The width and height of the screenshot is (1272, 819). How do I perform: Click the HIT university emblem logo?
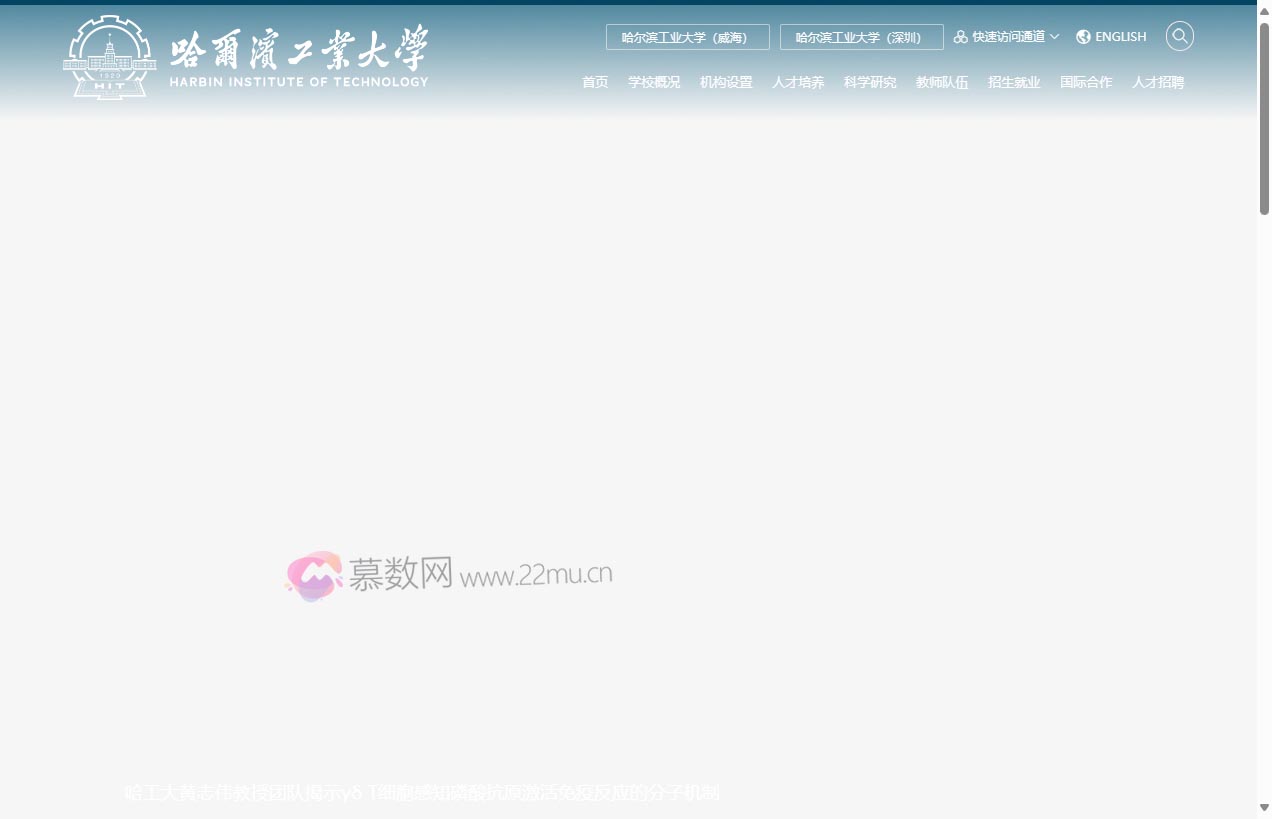pyautogui.click(x=109, y=57)
